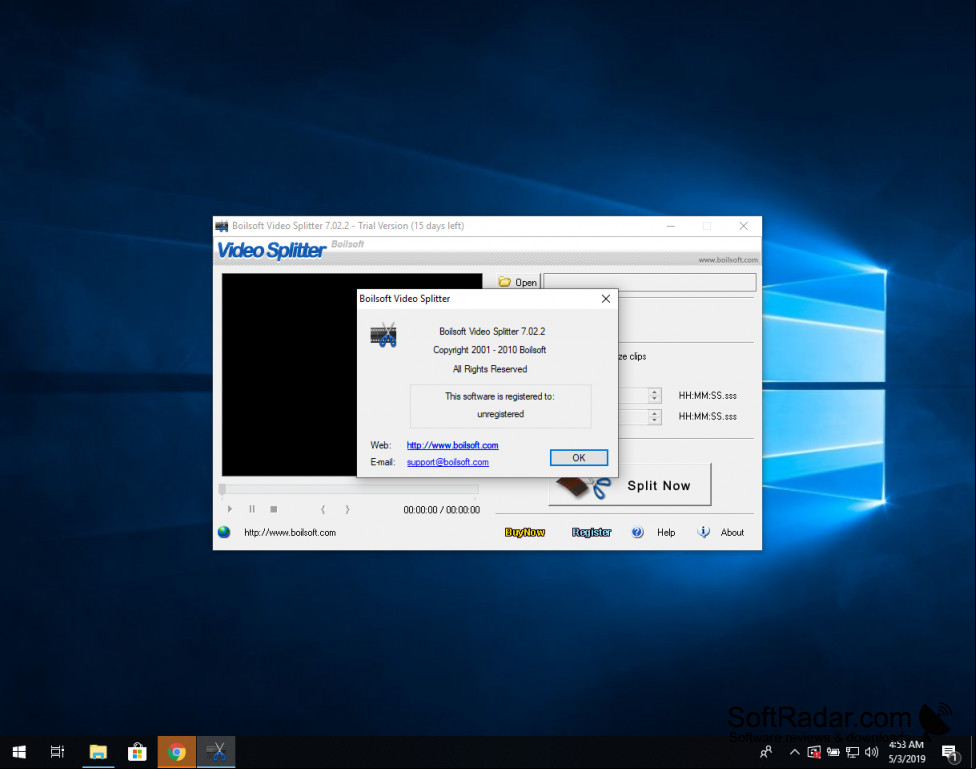Image resolution: width=976 pixels, height=769 pixels.
Task: Click the Video Splitter taskbar icon
Action: (x=216, y=752)
